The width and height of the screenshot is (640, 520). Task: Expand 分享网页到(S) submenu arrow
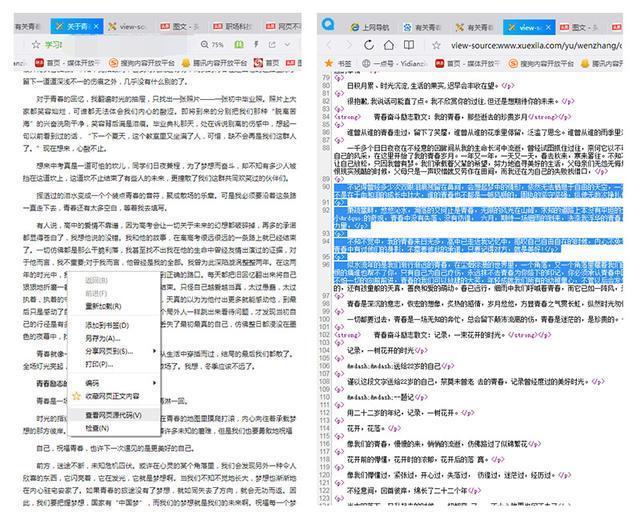click(154, 351)
